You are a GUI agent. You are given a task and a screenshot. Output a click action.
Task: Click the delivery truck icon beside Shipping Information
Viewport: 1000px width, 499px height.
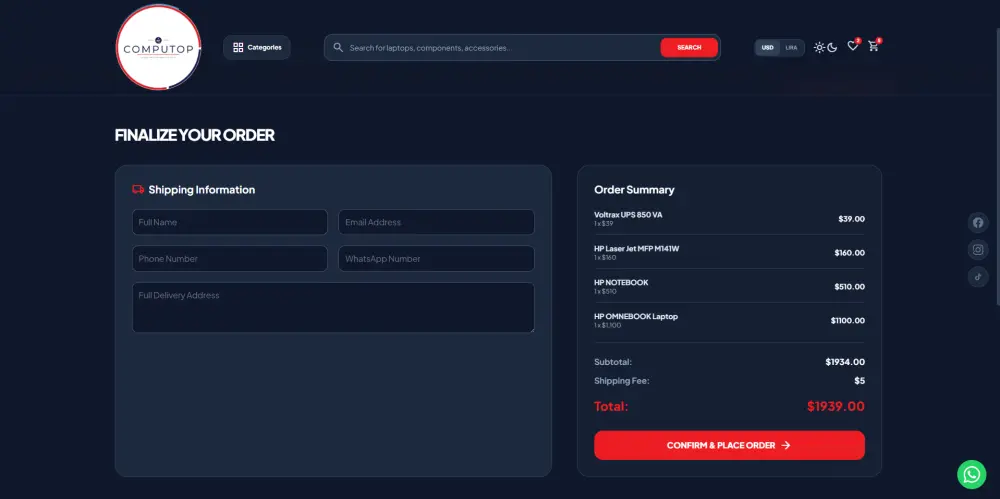coord(138,190)
